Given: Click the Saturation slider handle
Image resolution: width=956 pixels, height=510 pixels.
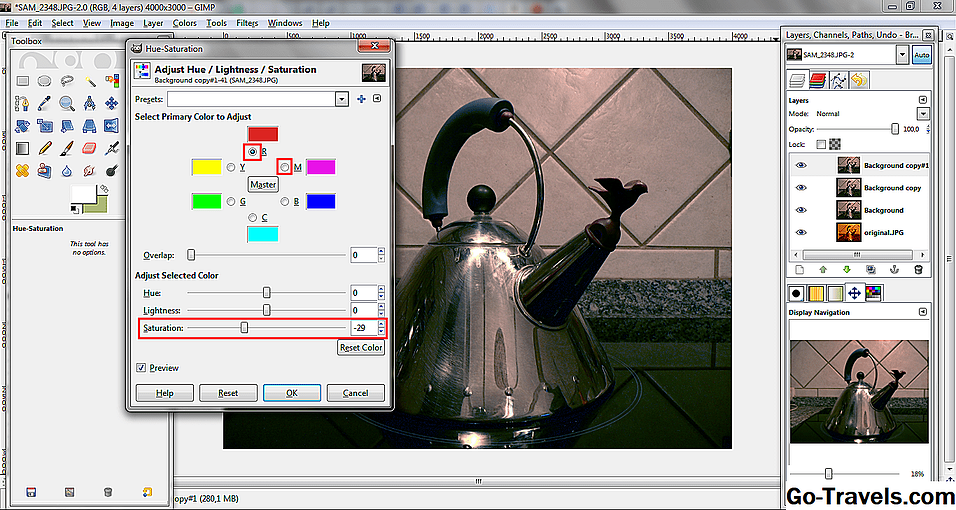Looking at the screenshot, I should (x=244, y=327).
